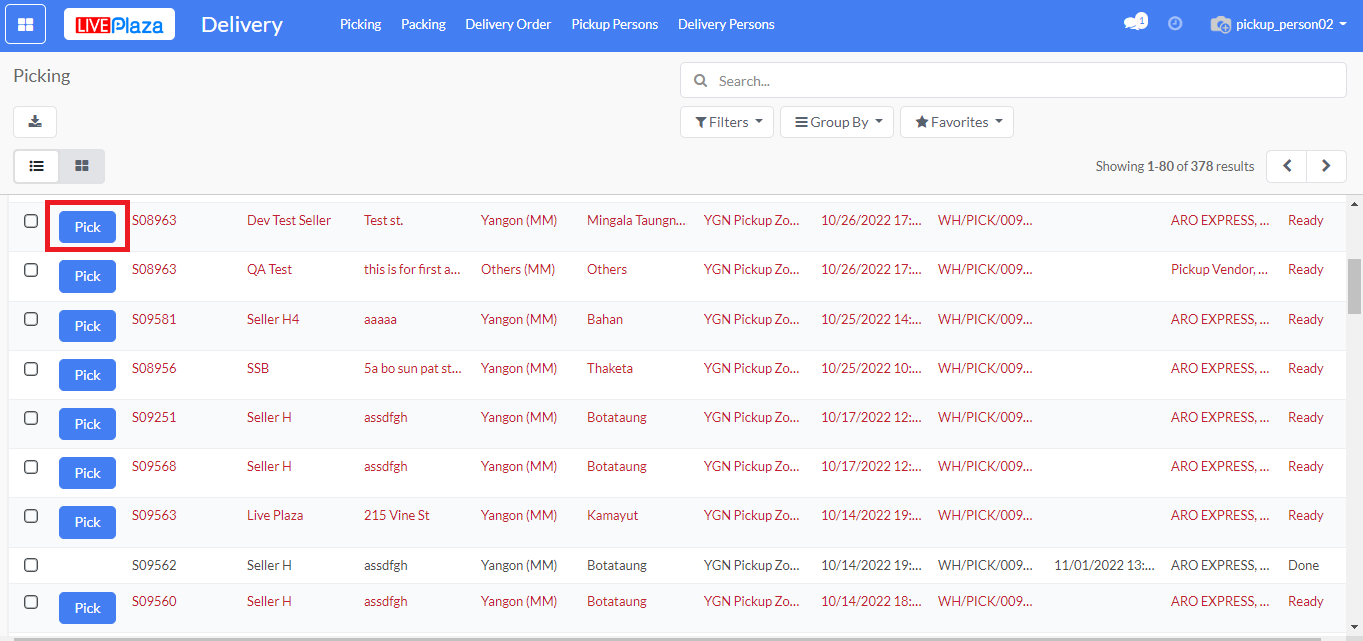
Task: Open the apps grid menu icon
Action: (25, 24)
